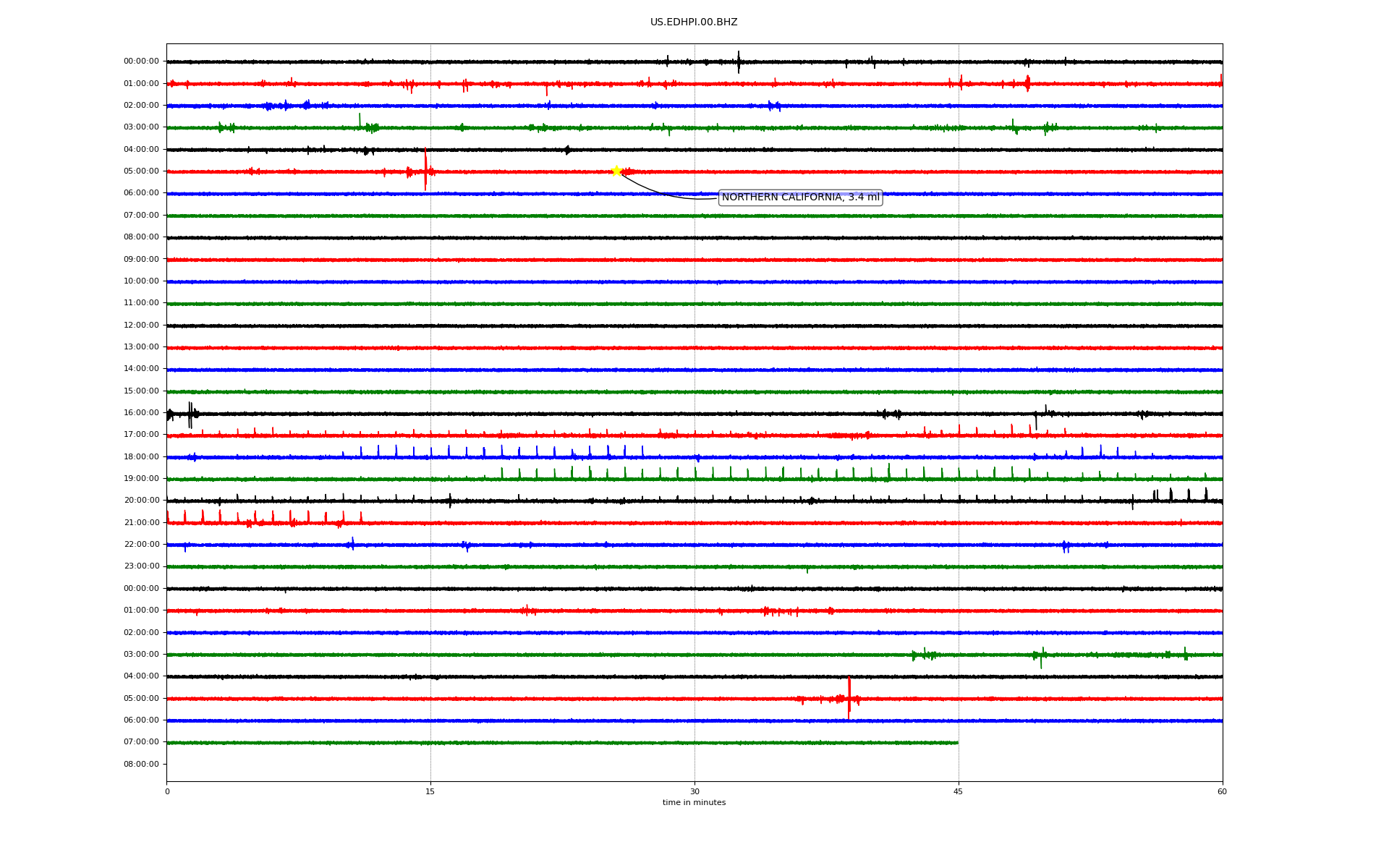This screenshot has width=1389, height=868.
Task: Click the 08:00:00 empty row label
Action: pos(141,765)
